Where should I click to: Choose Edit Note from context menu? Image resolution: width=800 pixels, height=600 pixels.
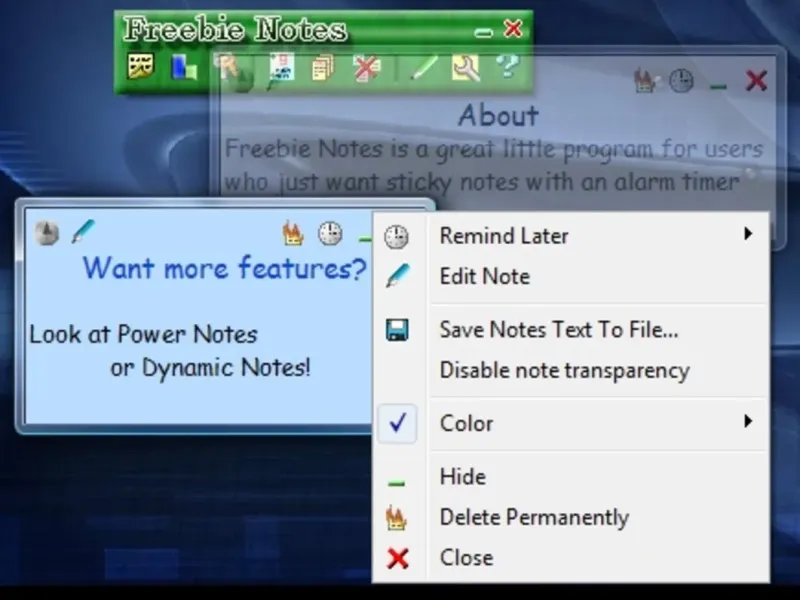[571, 277]
